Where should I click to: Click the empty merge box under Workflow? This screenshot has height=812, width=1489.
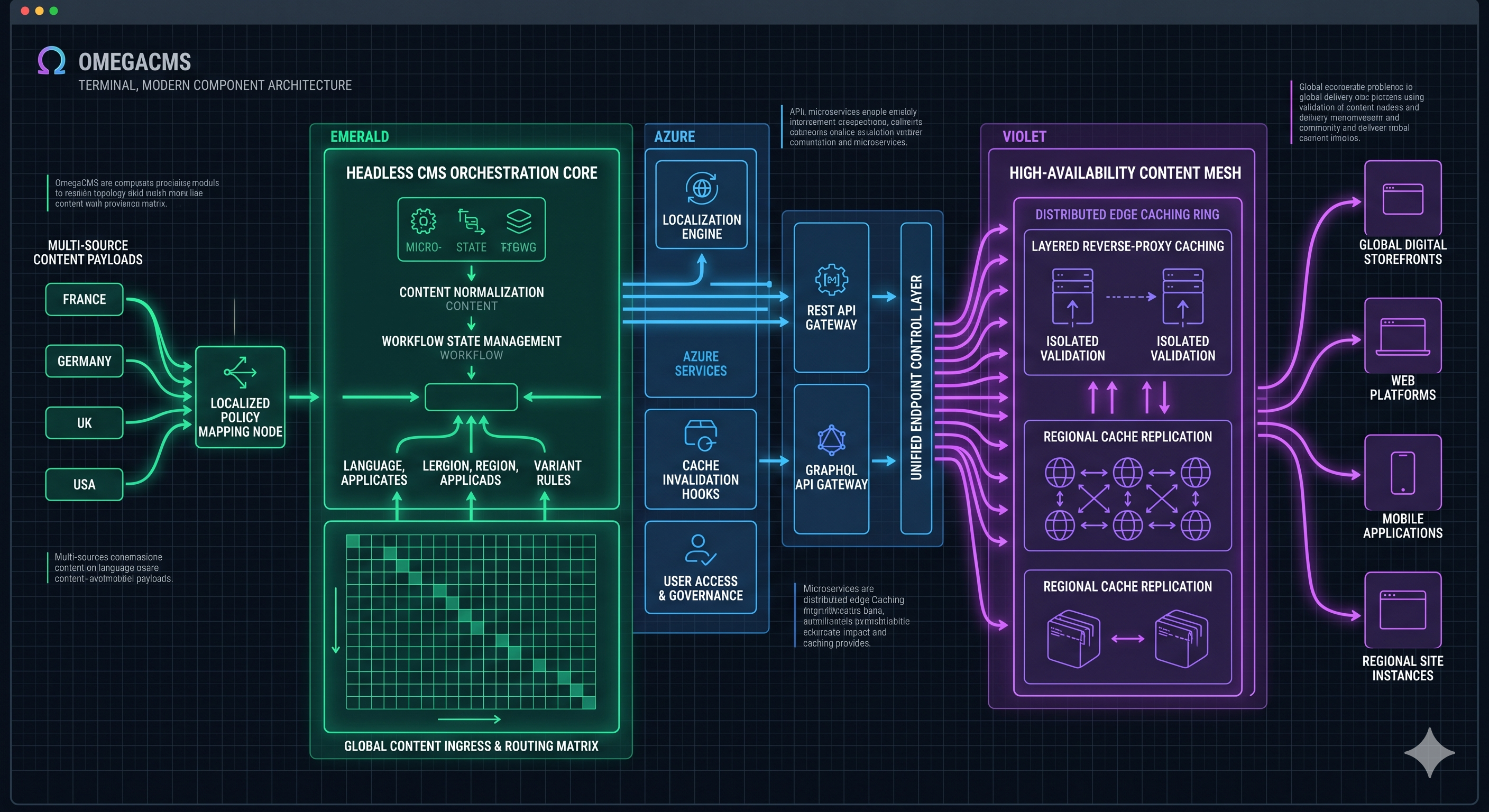coord(471,397)
